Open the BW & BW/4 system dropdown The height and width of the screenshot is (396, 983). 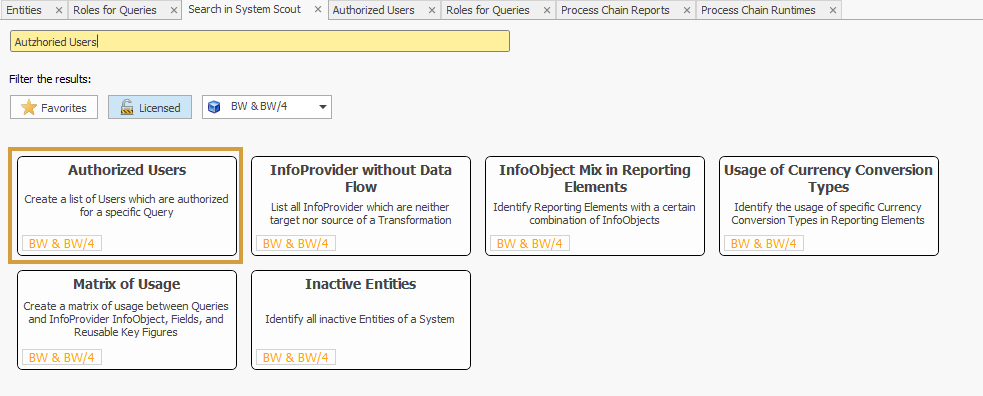click(266, 107)
